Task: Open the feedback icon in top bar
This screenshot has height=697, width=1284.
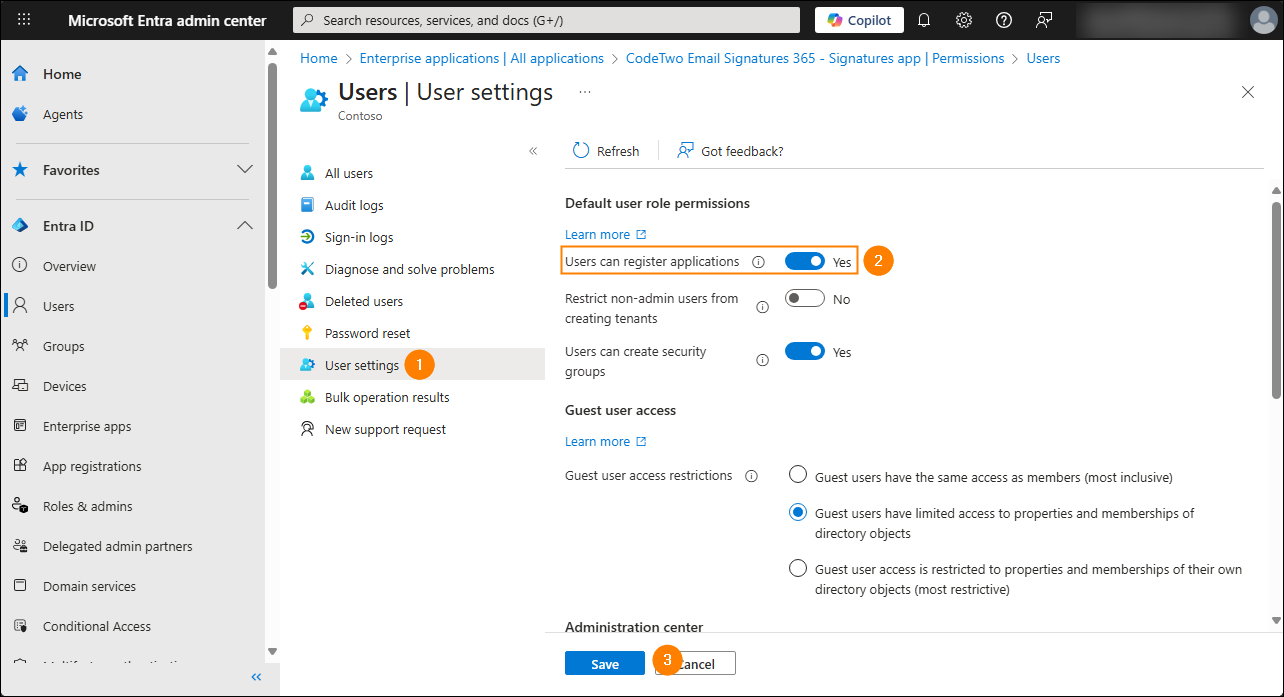Action: click(x=1044, y=20)
